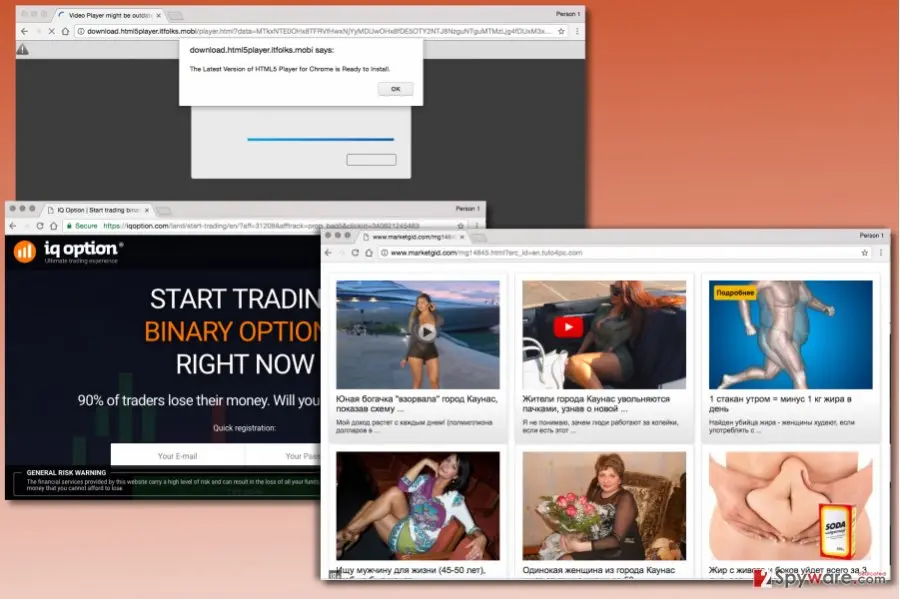The height and width of the screenshot is (599, 900).
Task: Open home page in the Video Player window
Action: [x=65, y=32]
